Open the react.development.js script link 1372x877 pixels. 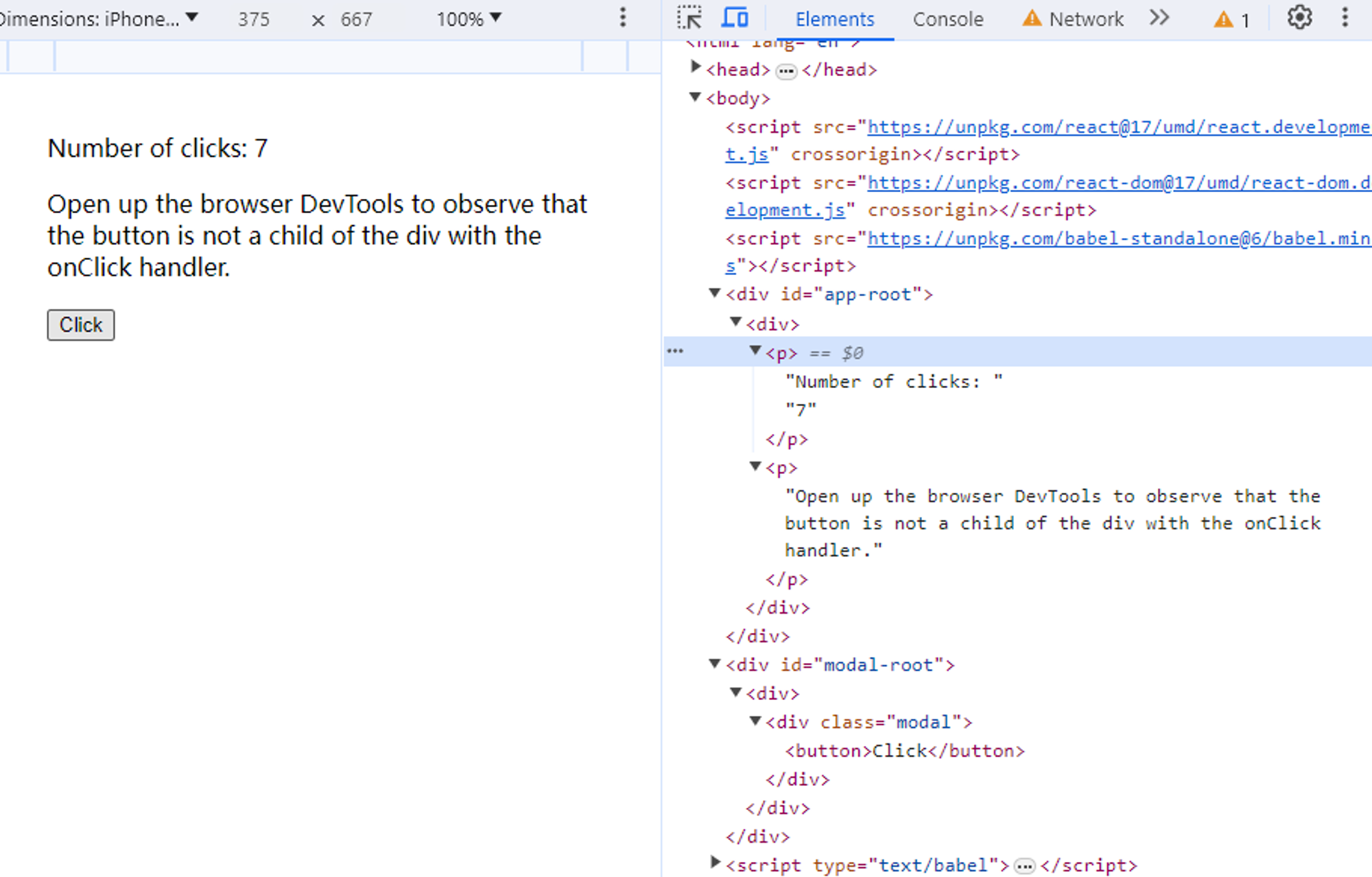[1118, 128]
